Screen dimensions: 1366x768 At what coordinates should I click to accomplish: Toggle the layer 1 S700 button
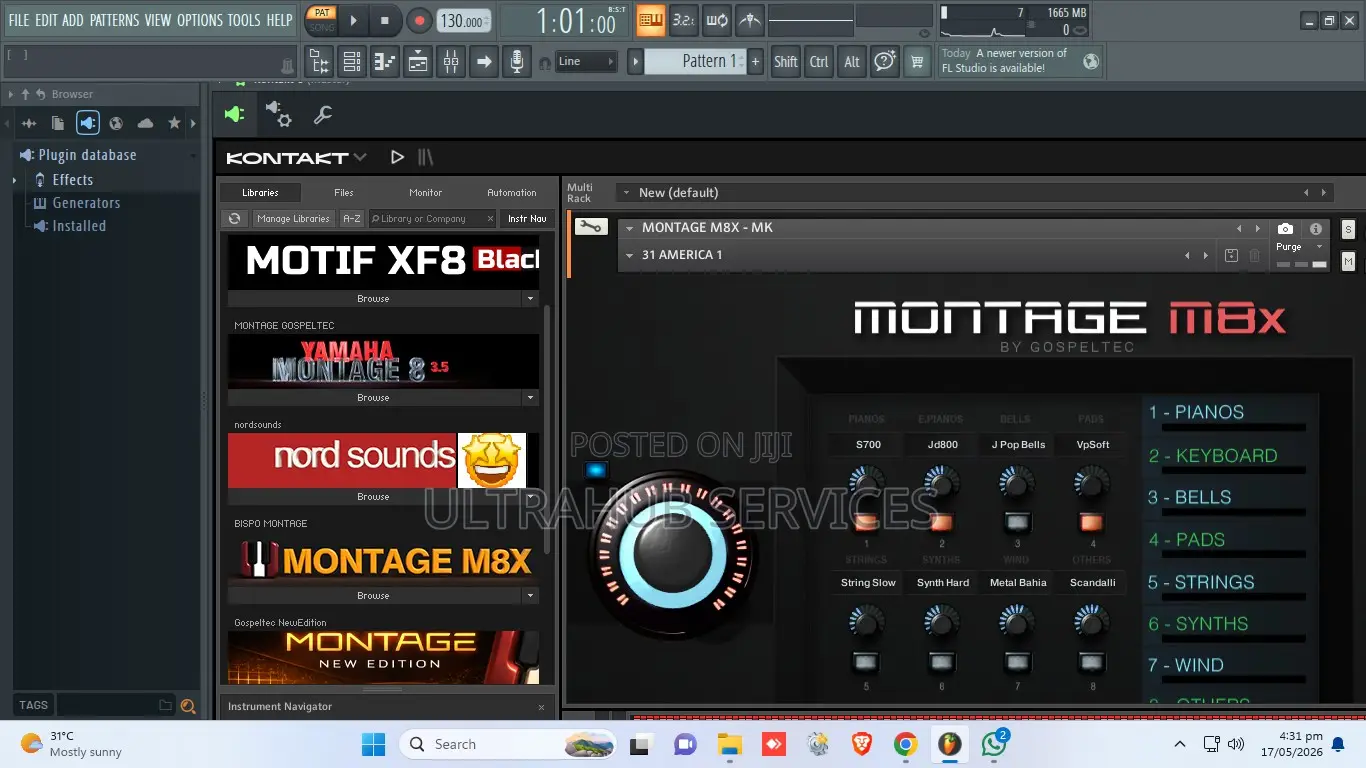866,522
